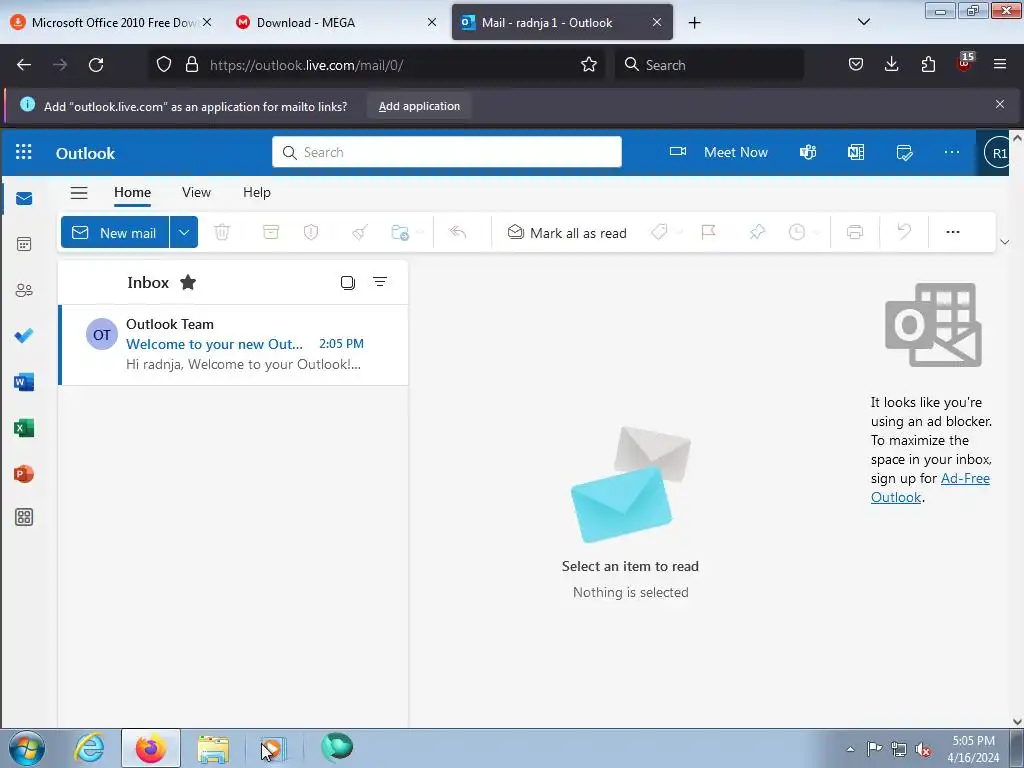Click the Report shield icon in ribbon
The height and width of the screenshot is (768, 1024).
[x=311, y=232]
